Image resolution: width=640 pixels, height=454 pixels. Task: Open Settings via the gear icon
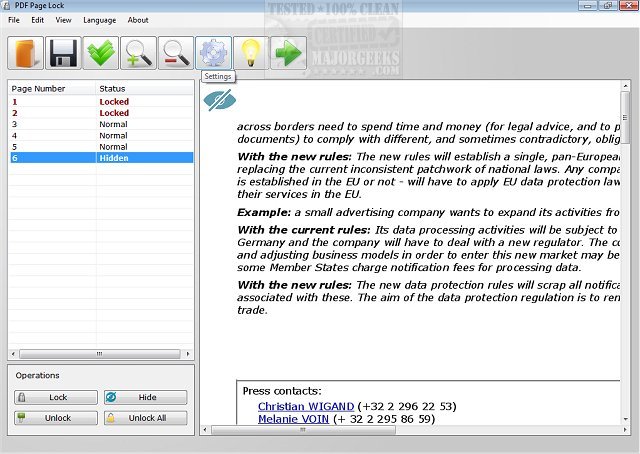click(213, 53)
